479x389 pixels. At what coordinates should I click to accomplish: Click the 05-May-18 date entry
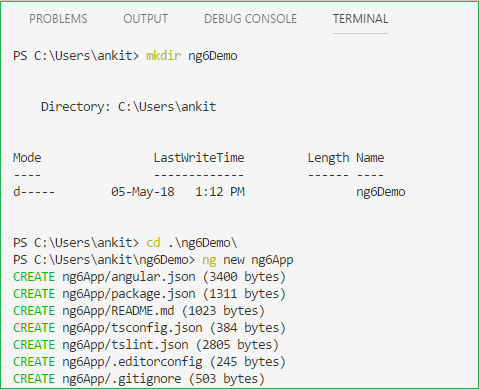[x=143, y=192]
